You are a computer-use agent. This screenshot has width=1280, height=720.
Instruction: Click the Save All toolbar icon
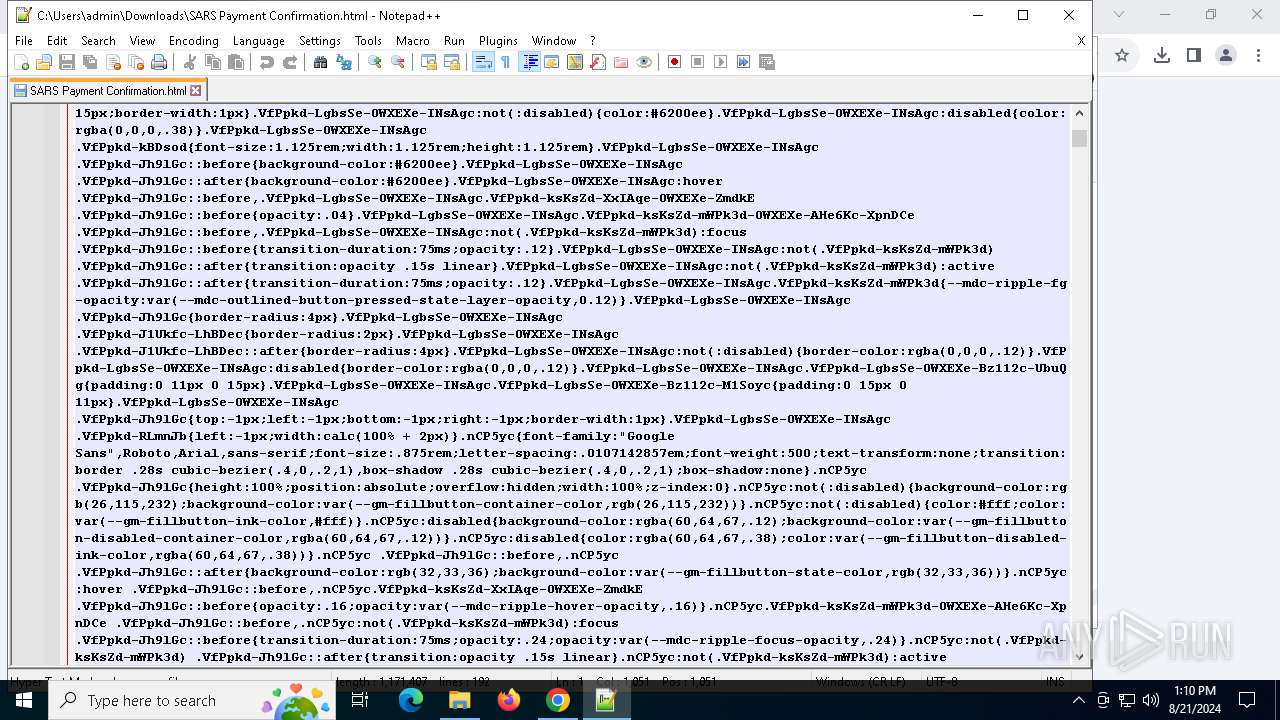pyautogui.click(x=90, y=62)
